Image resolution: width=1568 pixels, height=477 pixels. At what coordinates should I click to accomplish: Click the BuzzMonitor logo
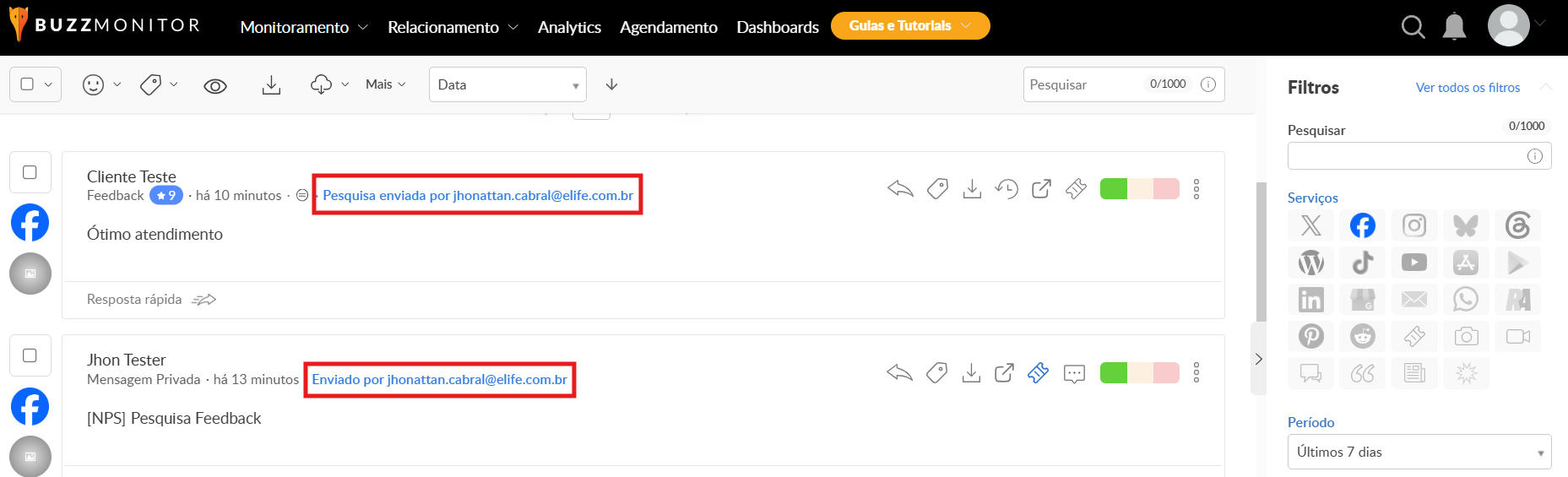105,24
